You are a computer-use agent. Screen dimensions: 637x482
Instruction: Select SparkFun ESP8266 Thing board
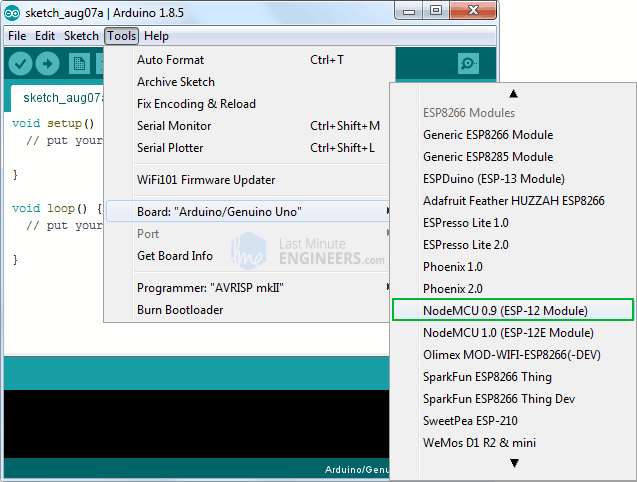[513, 377]
